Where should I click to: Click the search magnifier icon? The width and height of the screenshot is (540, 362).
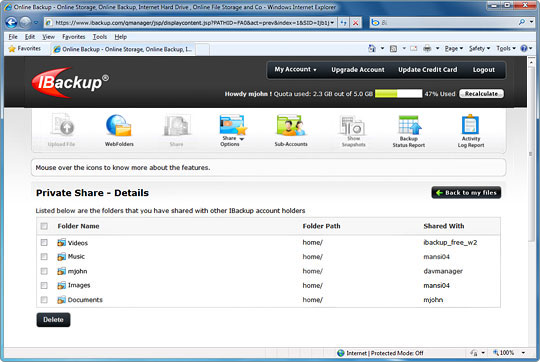tap(522, 22)
